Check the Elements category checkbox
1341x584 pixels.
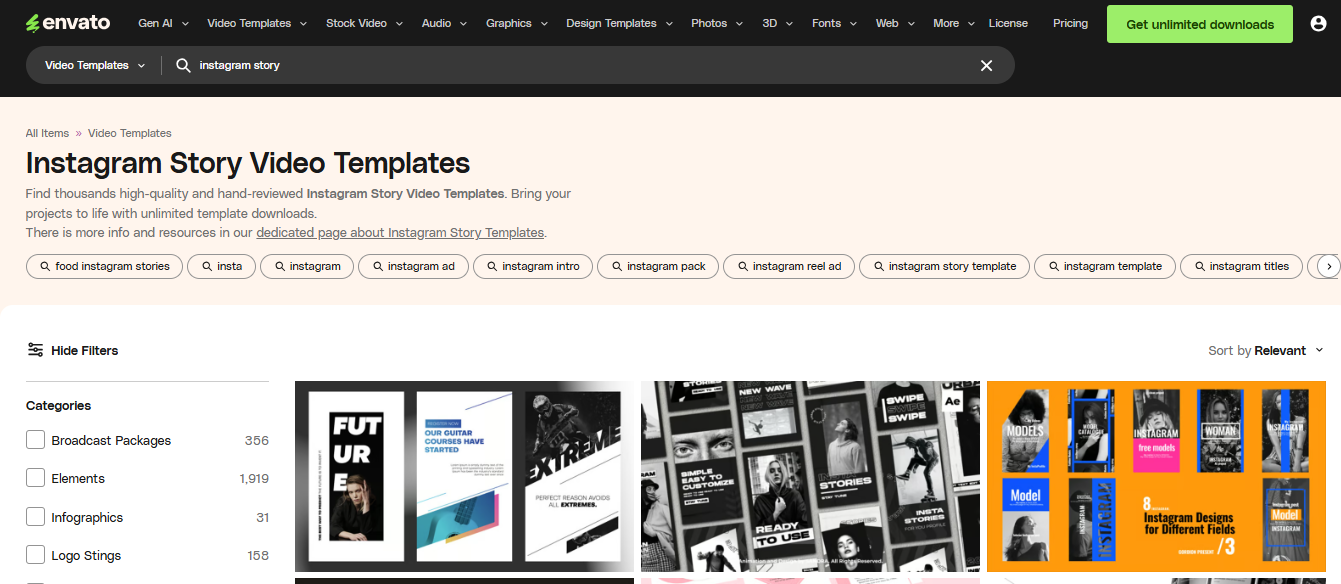pos(35,478)
